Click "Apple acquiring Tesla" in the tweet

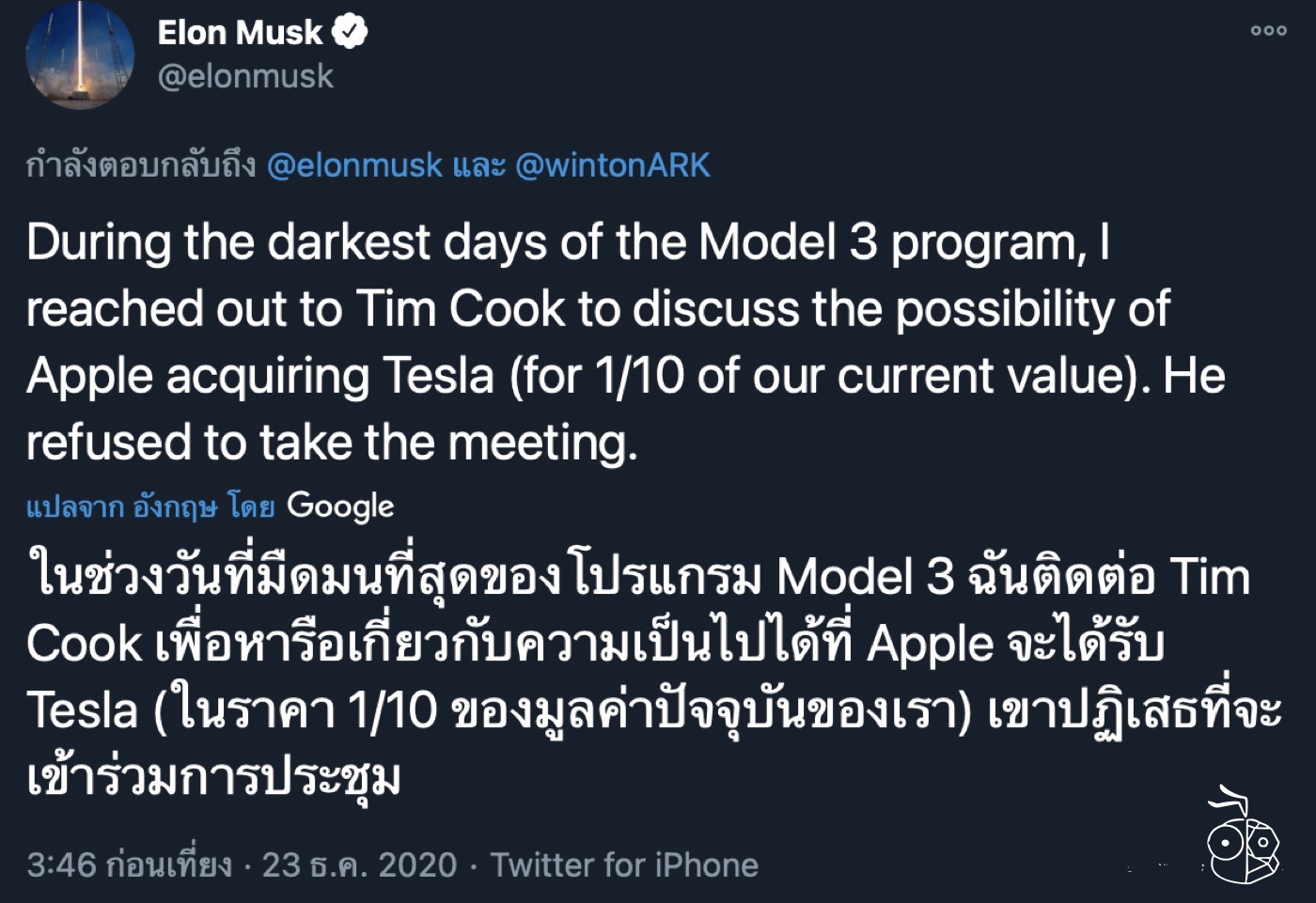(x=260, y=376)
